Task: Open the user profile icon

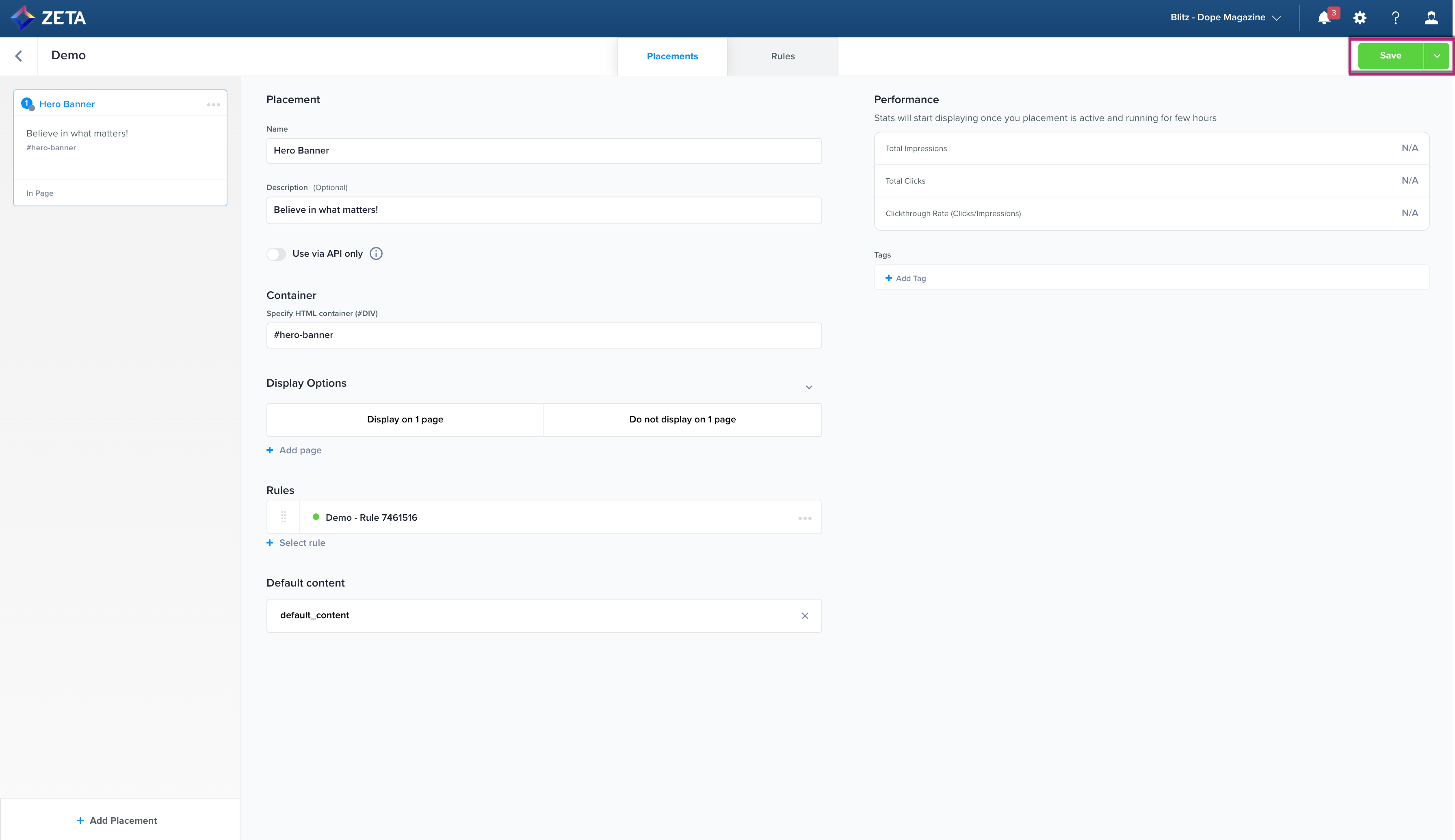Action: click(x=1431, y=18)
